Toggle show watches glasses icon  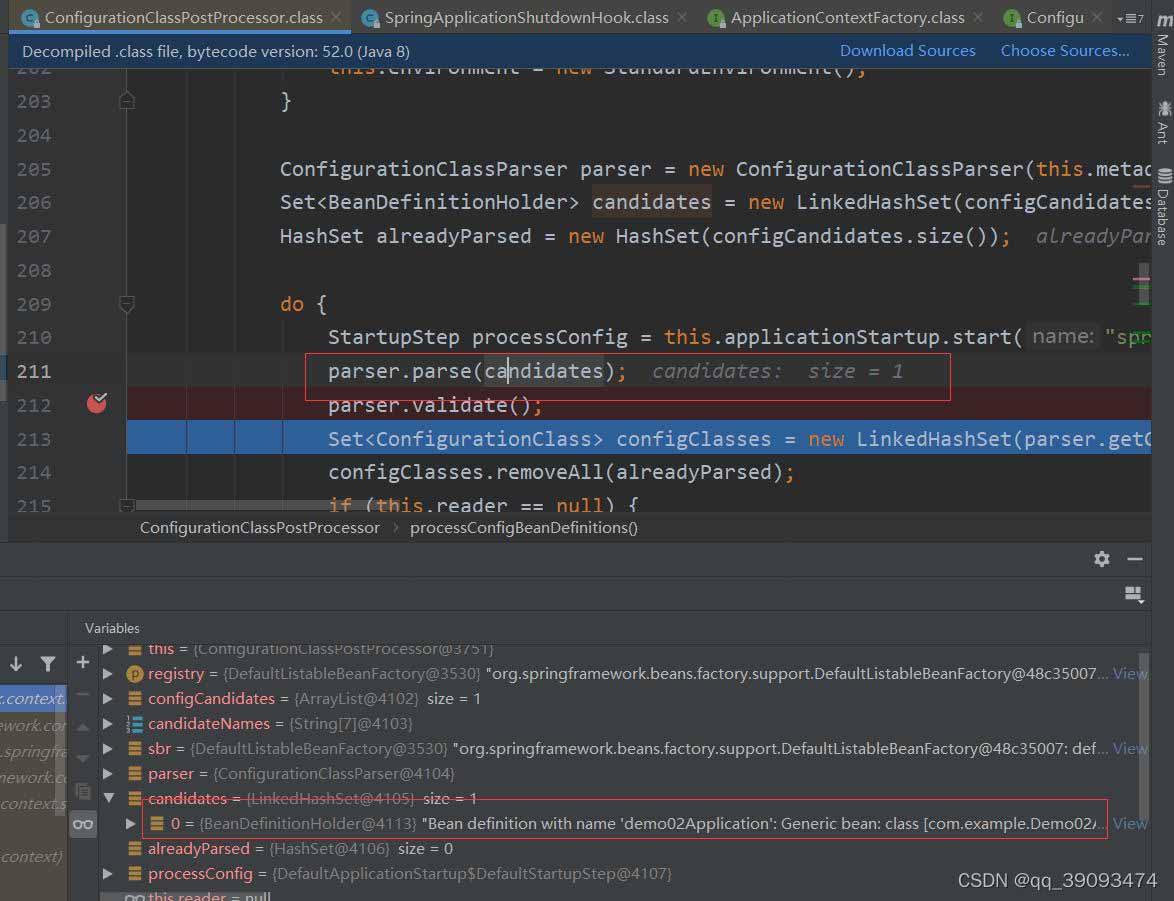83,824
